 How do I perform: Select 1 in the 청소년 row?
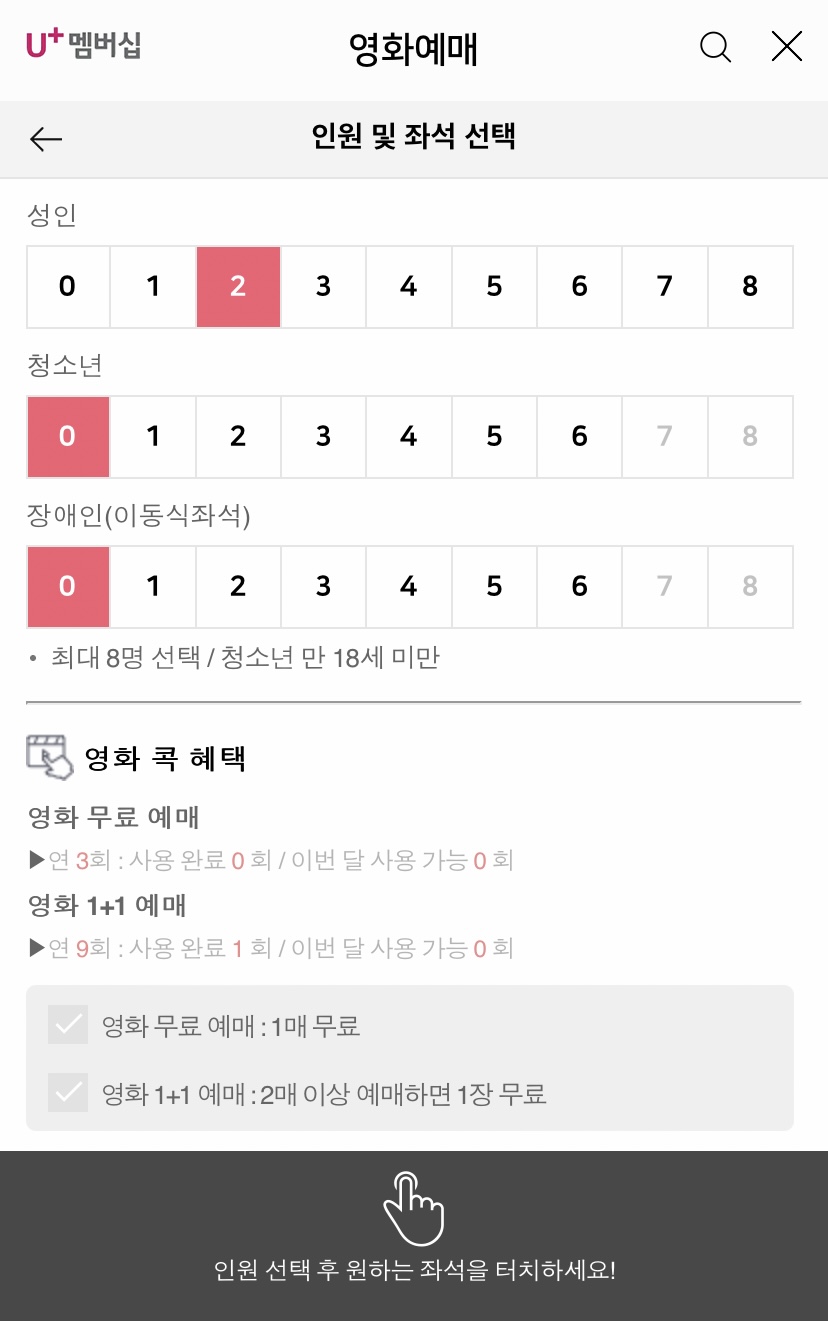pos(152,436)
